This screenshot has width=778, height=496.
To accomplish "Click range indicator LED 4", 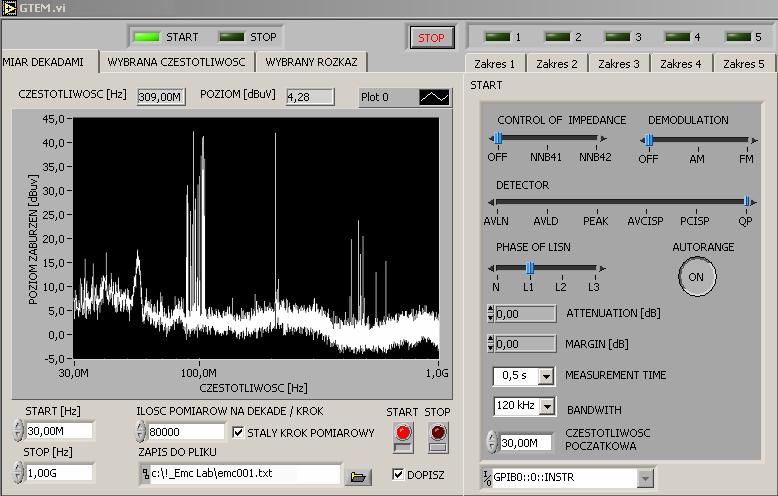I will click(x=677, y=37).
